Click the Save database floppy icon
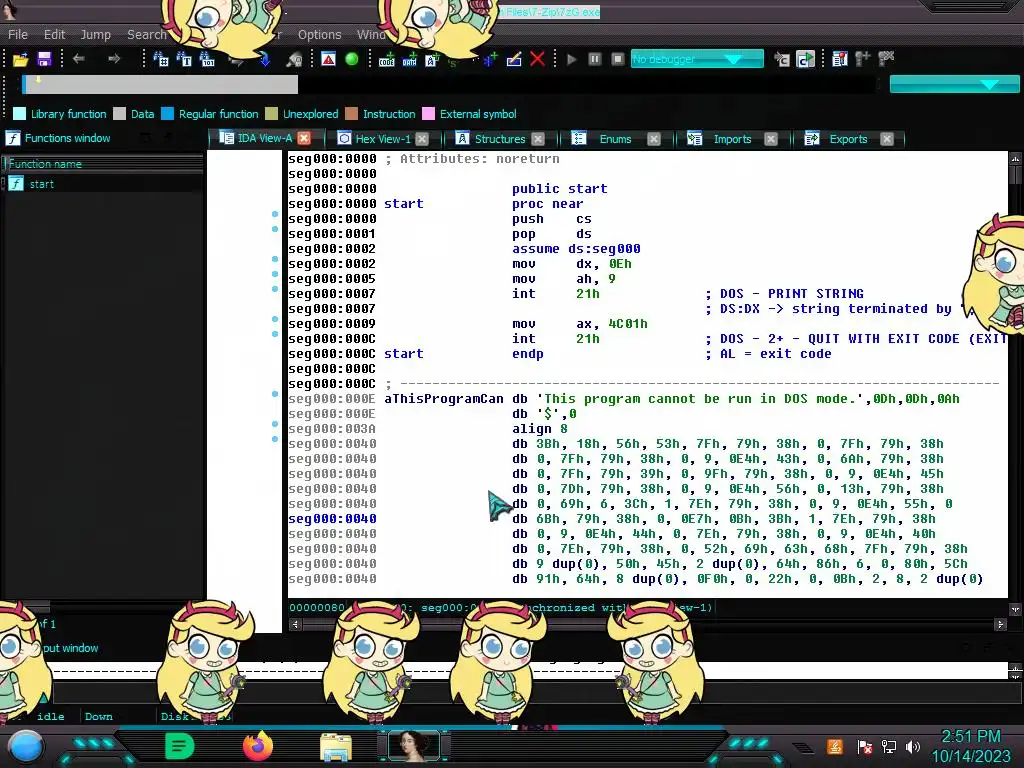The width and height of the screenshot is (1024, 768). click(x=44, y=59)
